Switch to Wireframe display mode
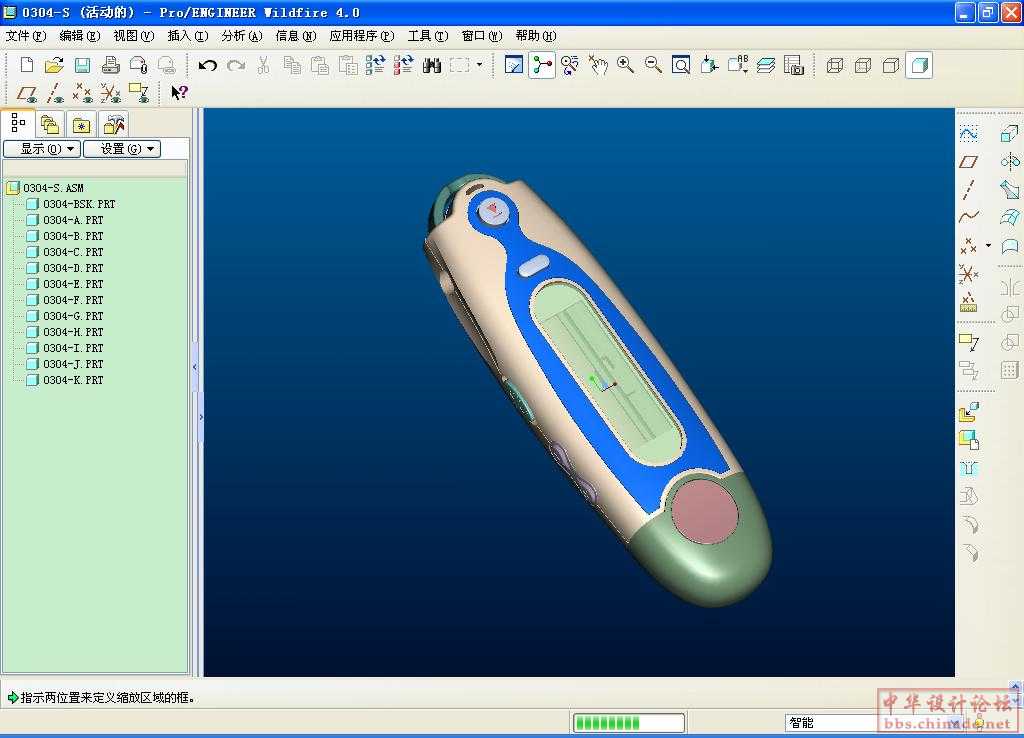Image resolution: width=1024 pixels, height=738 pixels. pyautogui.click(x=835, y=65)
